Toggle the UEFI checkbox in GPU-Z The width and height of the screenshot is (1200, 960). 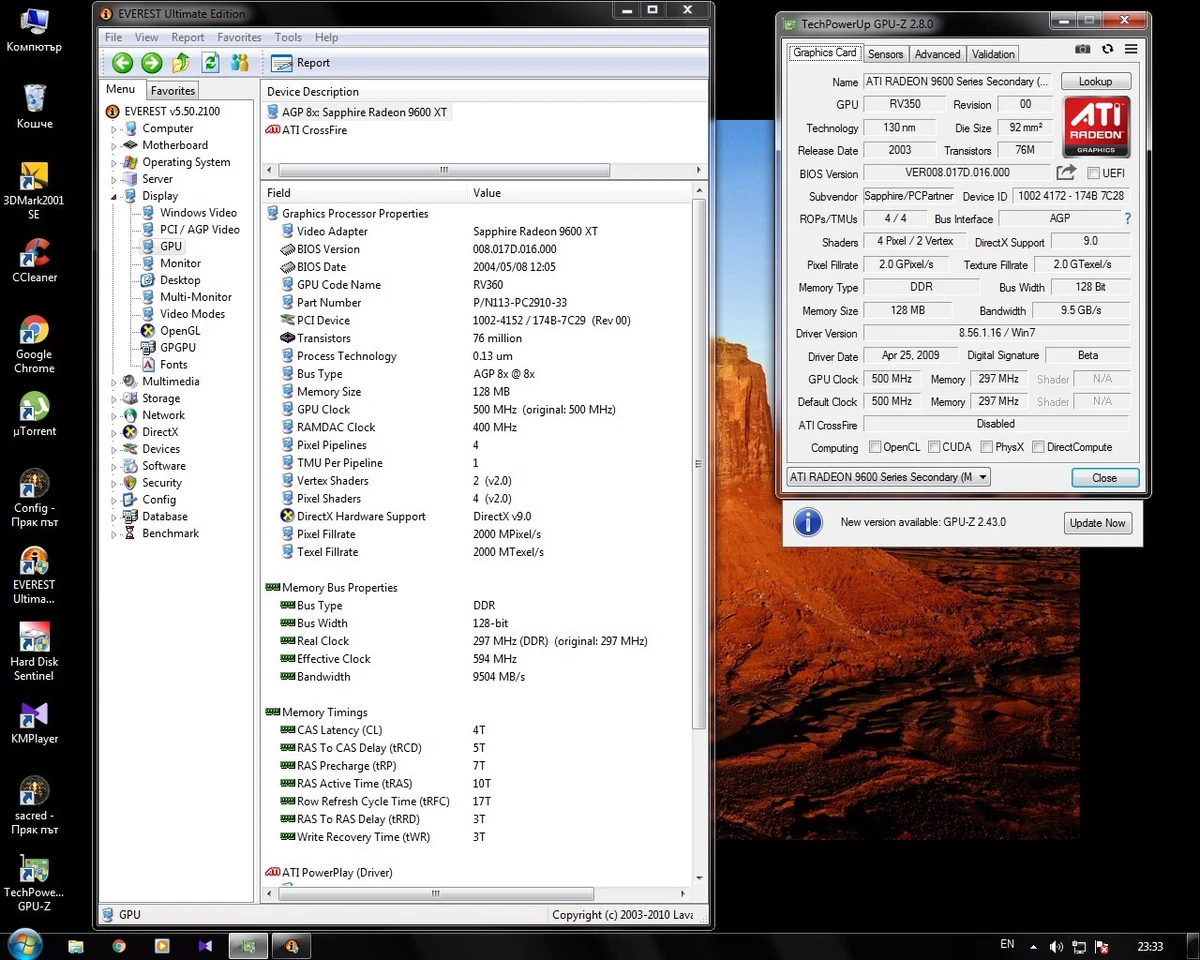pos(1093,173)
